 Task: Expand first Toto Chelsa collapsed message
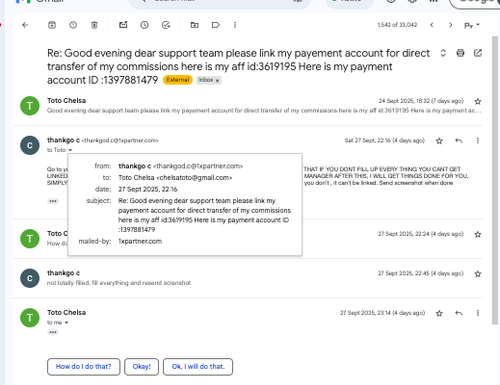(247, 106)
